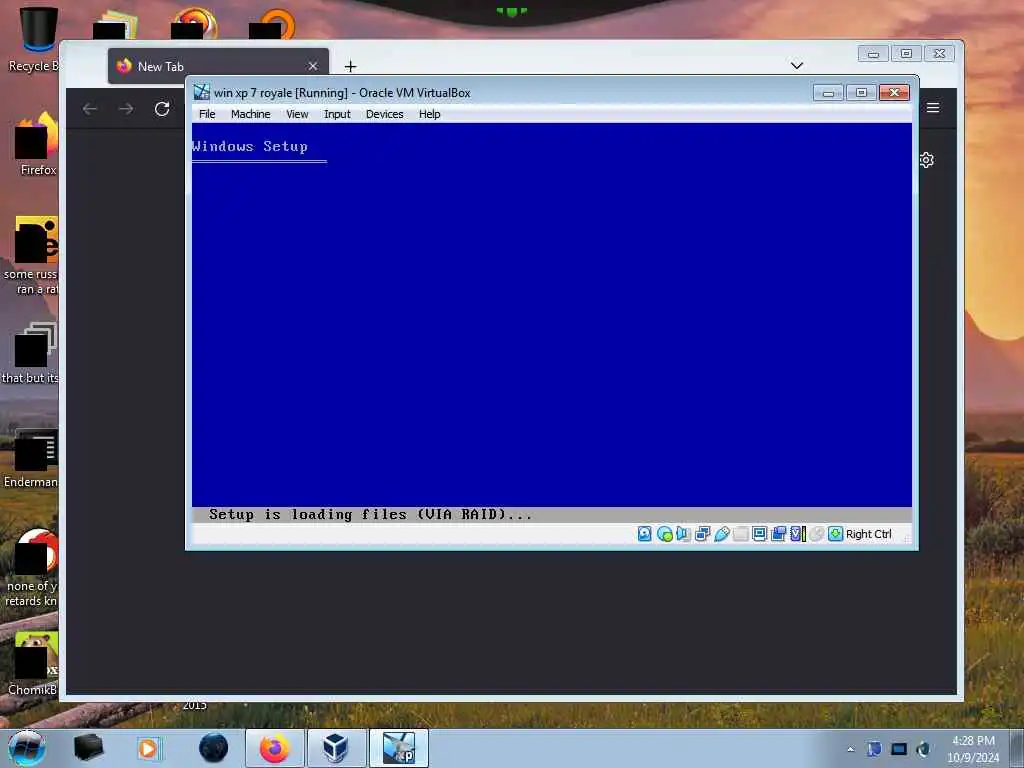The width and height of the screenshot is (1024, 768).
Task: Click the mouse integration status icon
Action: (816, 534)
